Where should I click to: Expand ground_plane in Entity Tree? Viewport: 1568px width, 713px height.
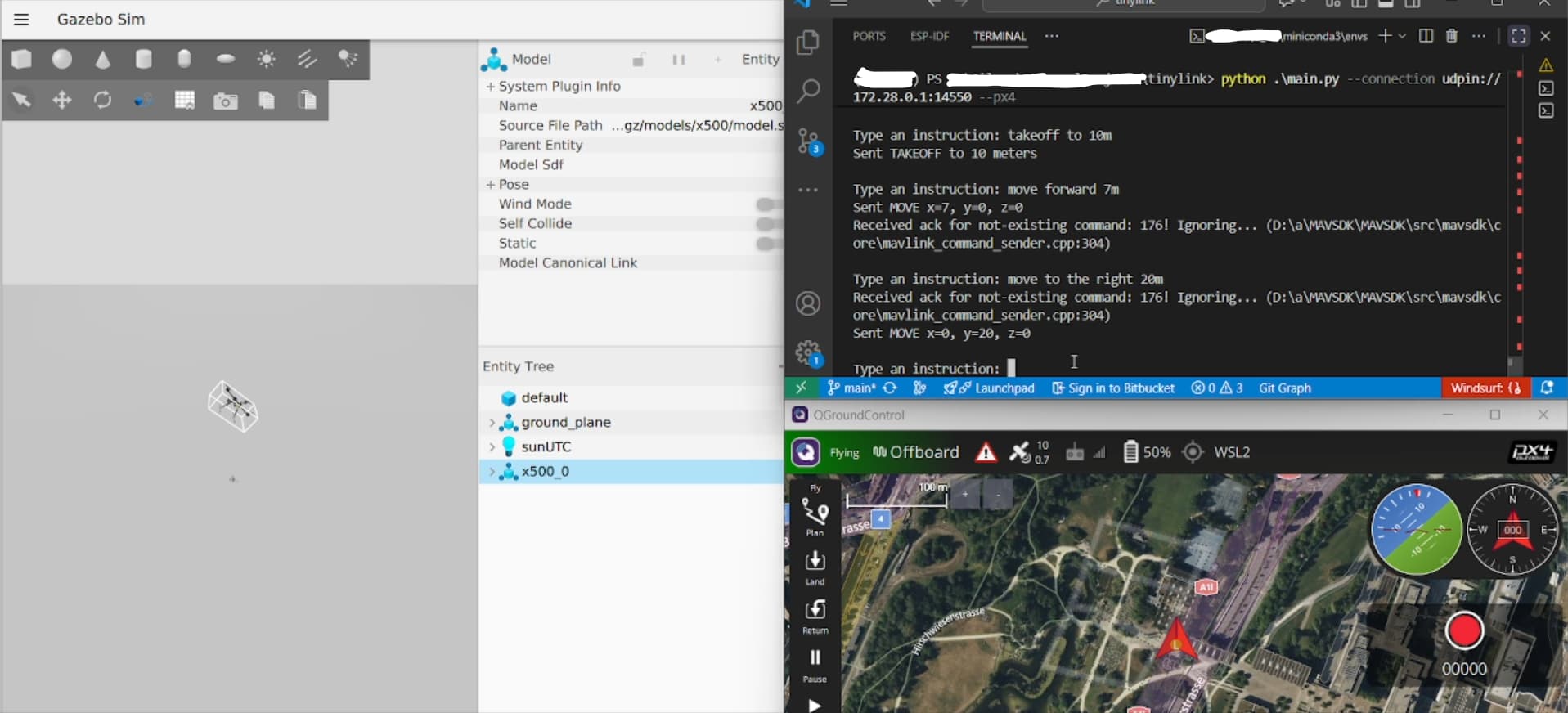pos(492,423)
